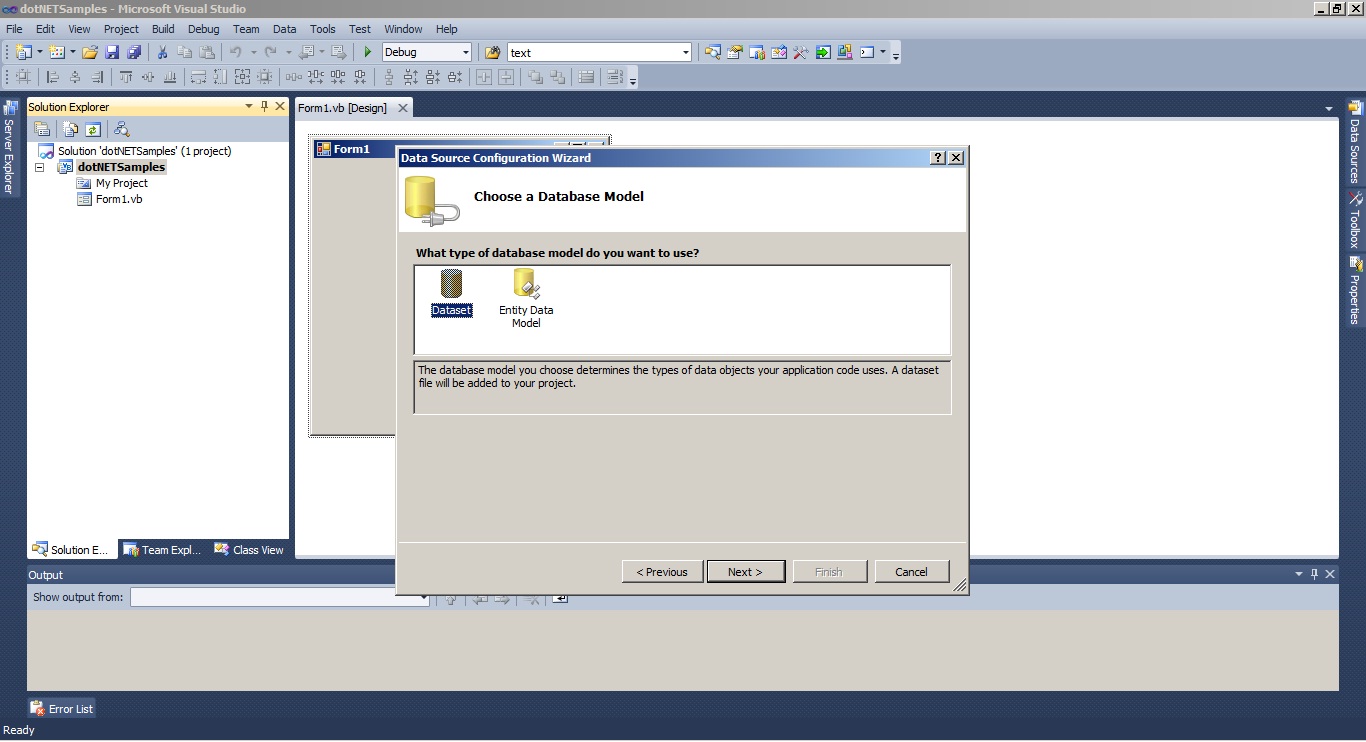Screen dimensions: 1366x742
Task: Expand the Show output from dropdown
Action: [x=425, y=599]
